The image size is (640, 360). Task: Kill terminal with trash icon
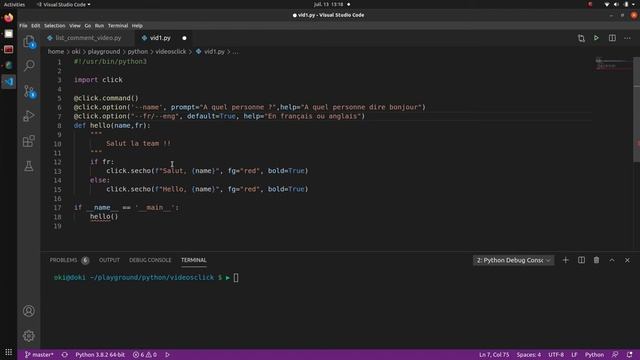pos(596,260)
